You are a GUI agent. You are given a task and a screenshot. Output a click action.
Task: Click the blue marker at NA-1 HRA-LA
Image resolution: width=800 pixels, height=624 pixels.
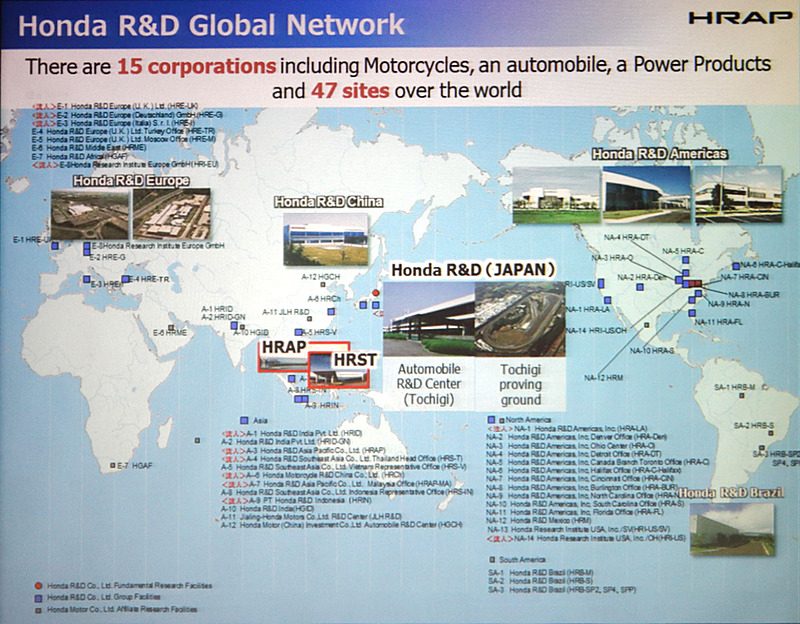(608, 301)
